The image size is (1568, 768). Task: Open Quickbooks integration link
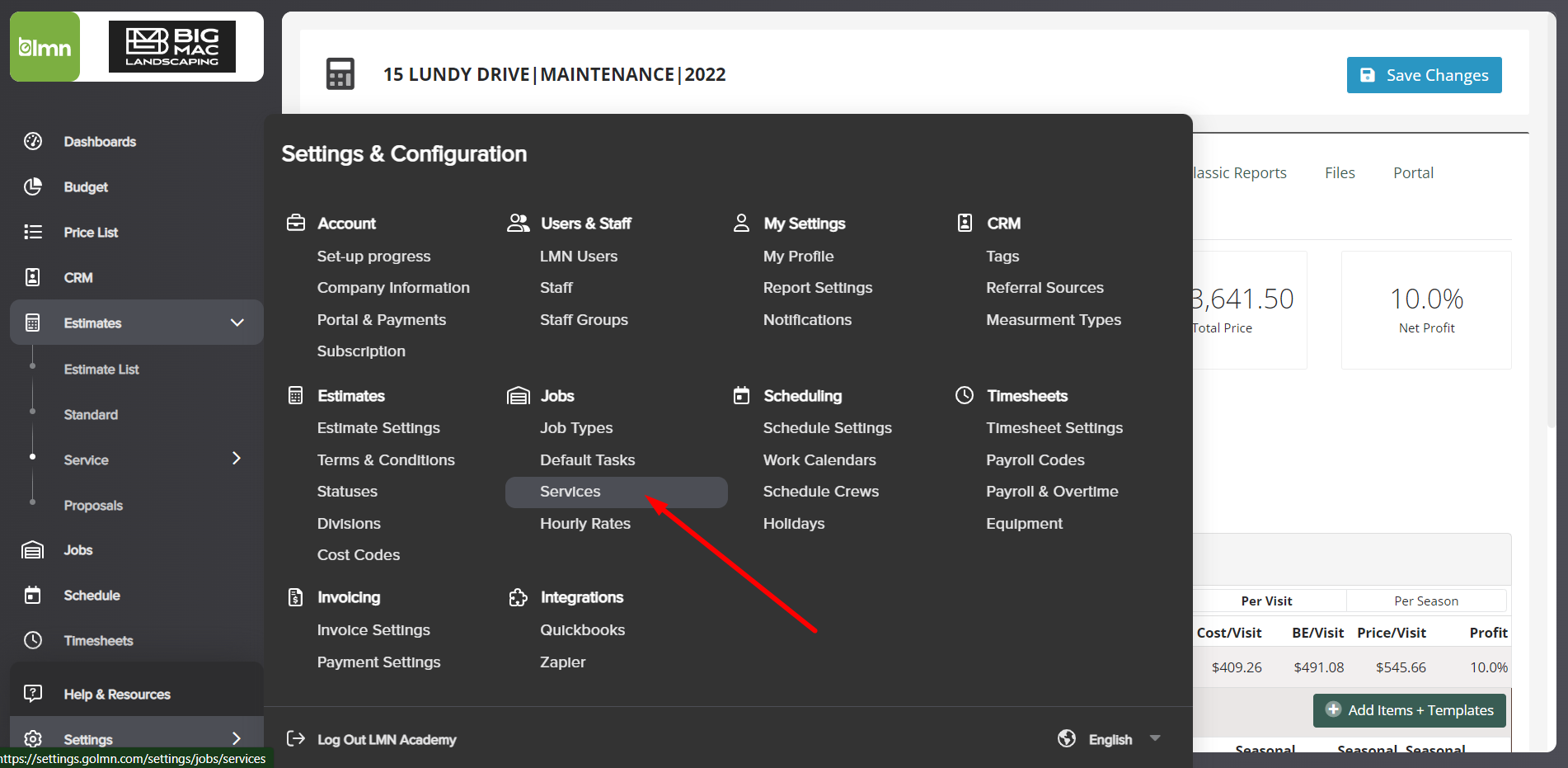[582, 629]
